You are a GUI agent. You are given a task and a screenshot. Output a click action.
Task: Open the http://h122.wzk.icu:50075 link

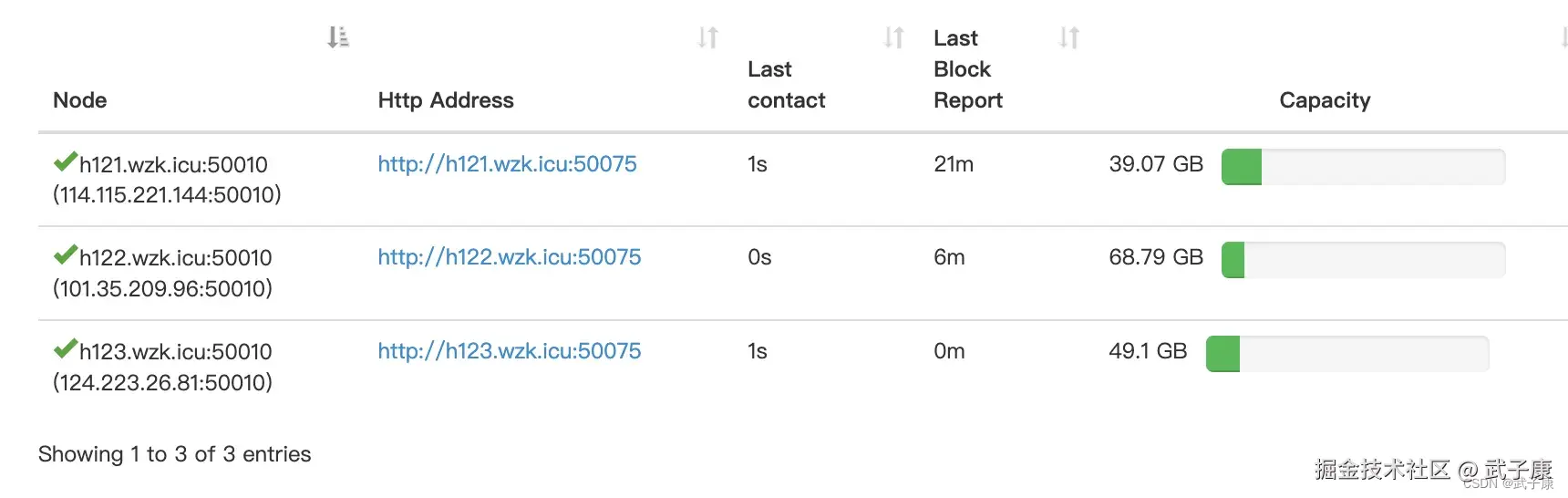click(x=510, y=257)
